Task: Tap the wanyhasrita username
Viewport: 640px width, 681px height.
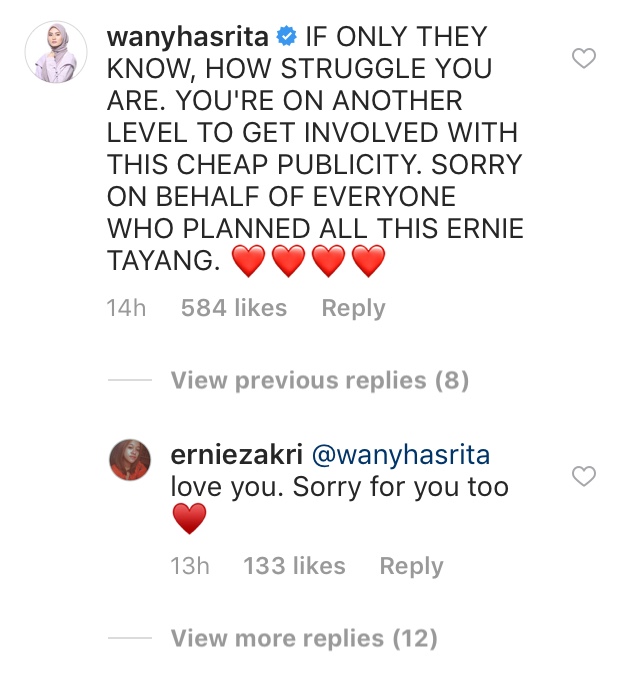Action: click(188, 38)
